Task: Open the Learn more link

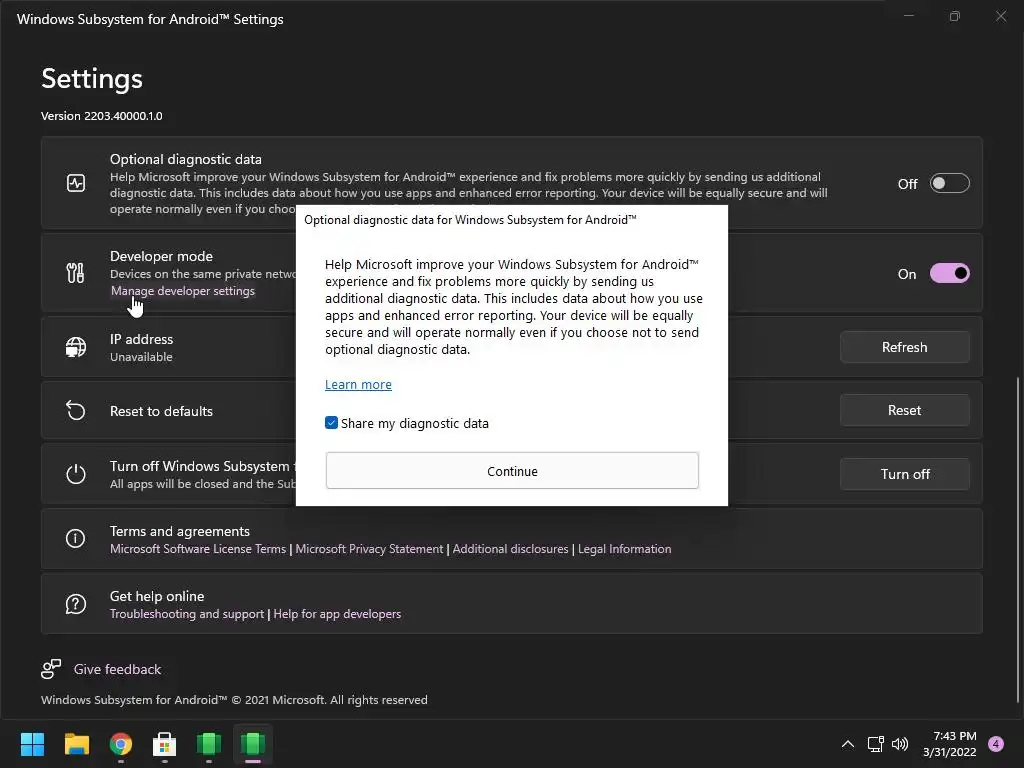Action: pos(359,385)
